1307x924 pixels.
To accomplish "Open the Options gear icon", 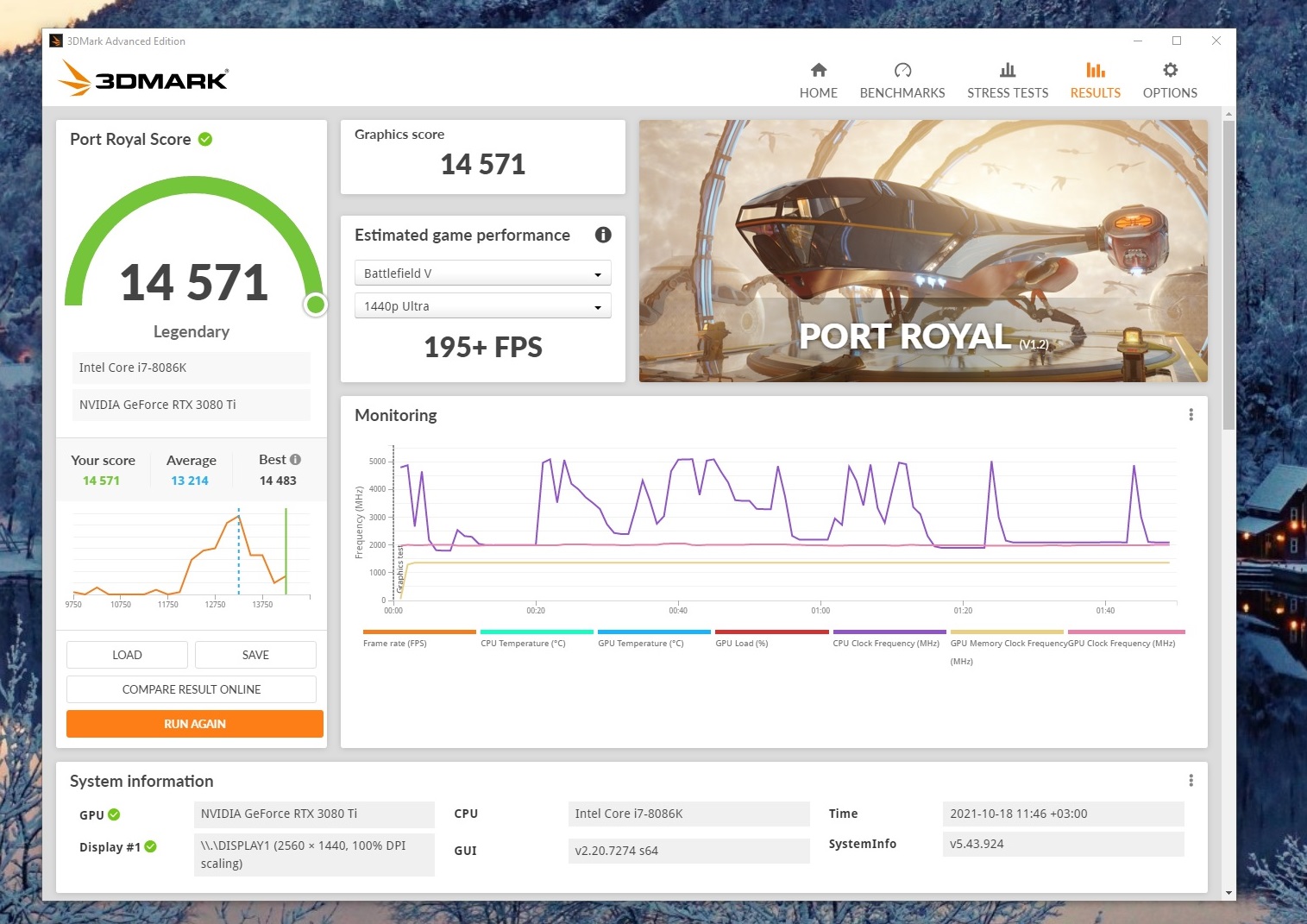I will tap(1170, 70).
